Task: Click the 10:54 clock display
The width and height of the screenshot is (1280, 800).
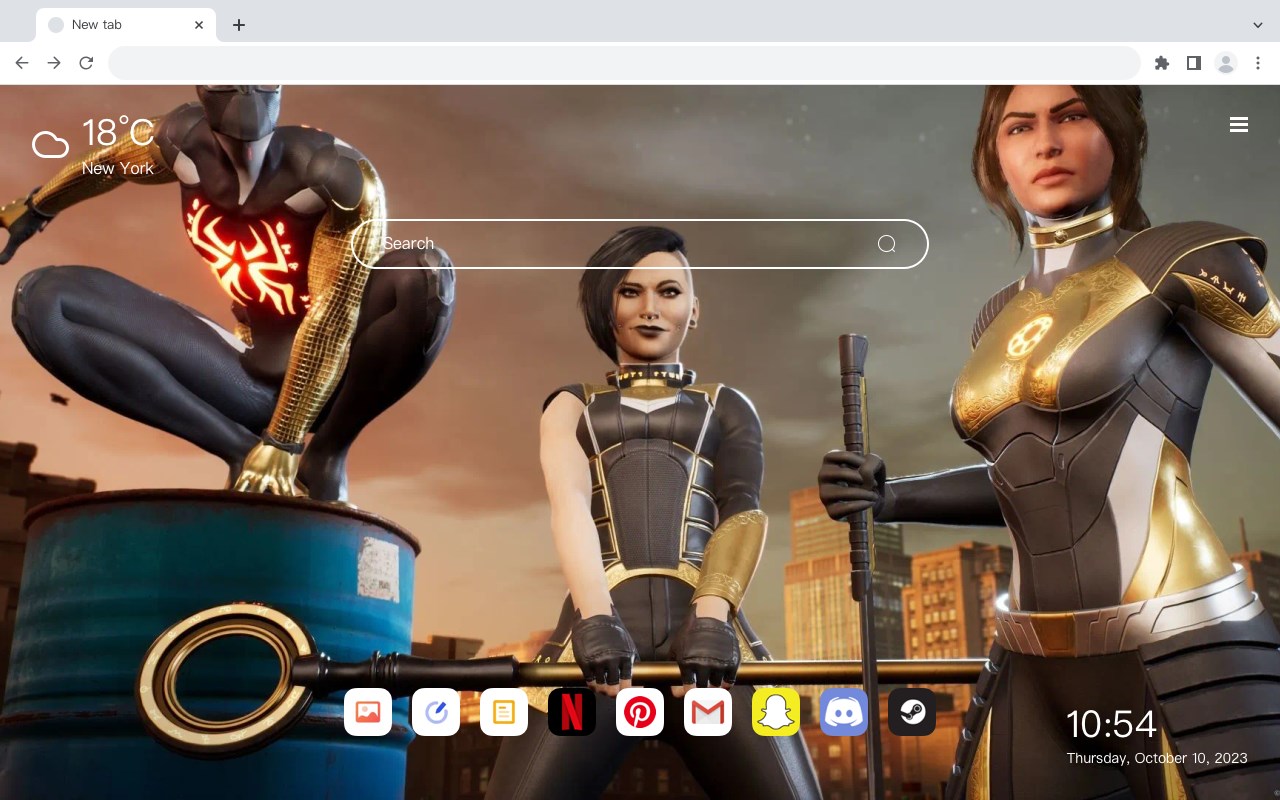Action: click(x=1111, y=724)
